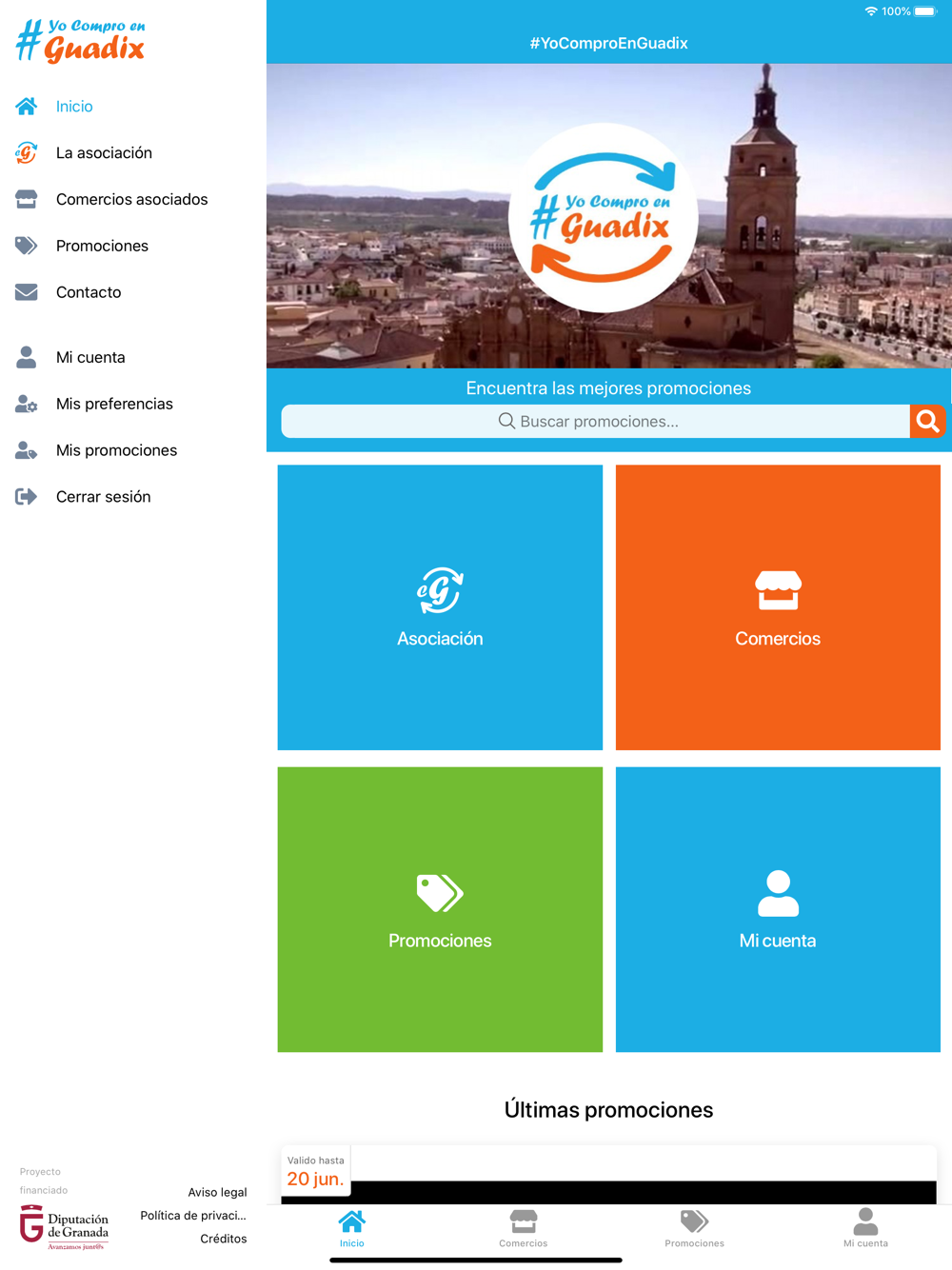Click the 'Proyecto financiado' footer text
This screenshot has width=952, height=1270.
(44, 1181)
